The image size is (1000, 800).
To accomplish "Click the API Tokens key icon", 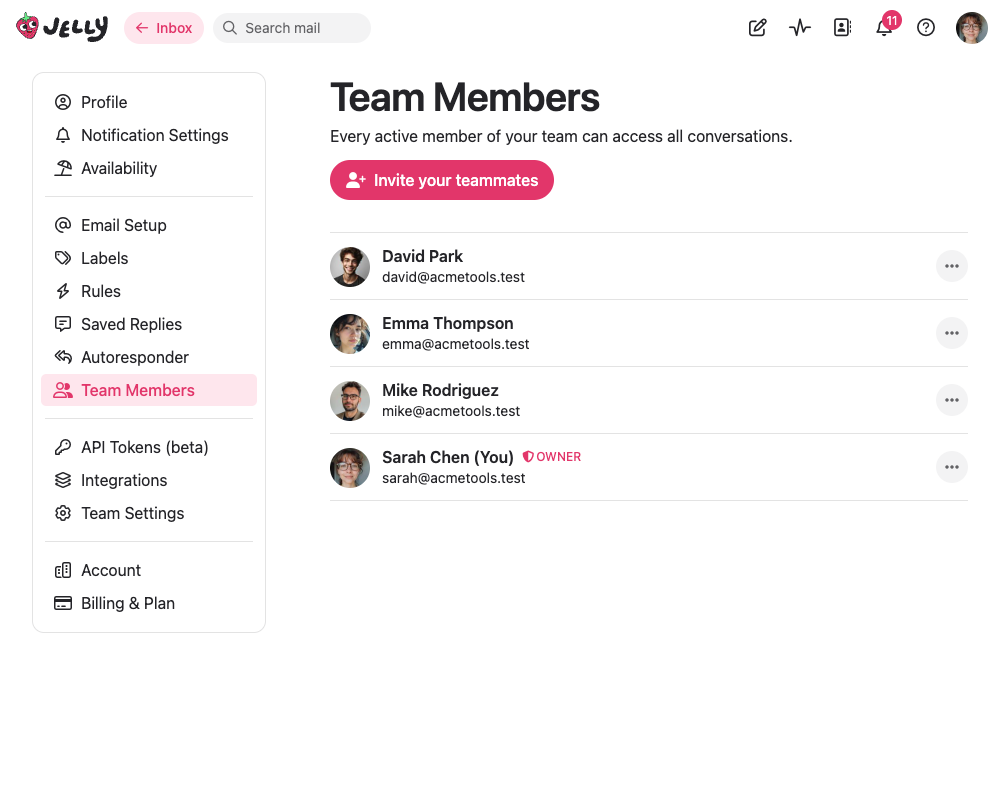I will point(62,447).
